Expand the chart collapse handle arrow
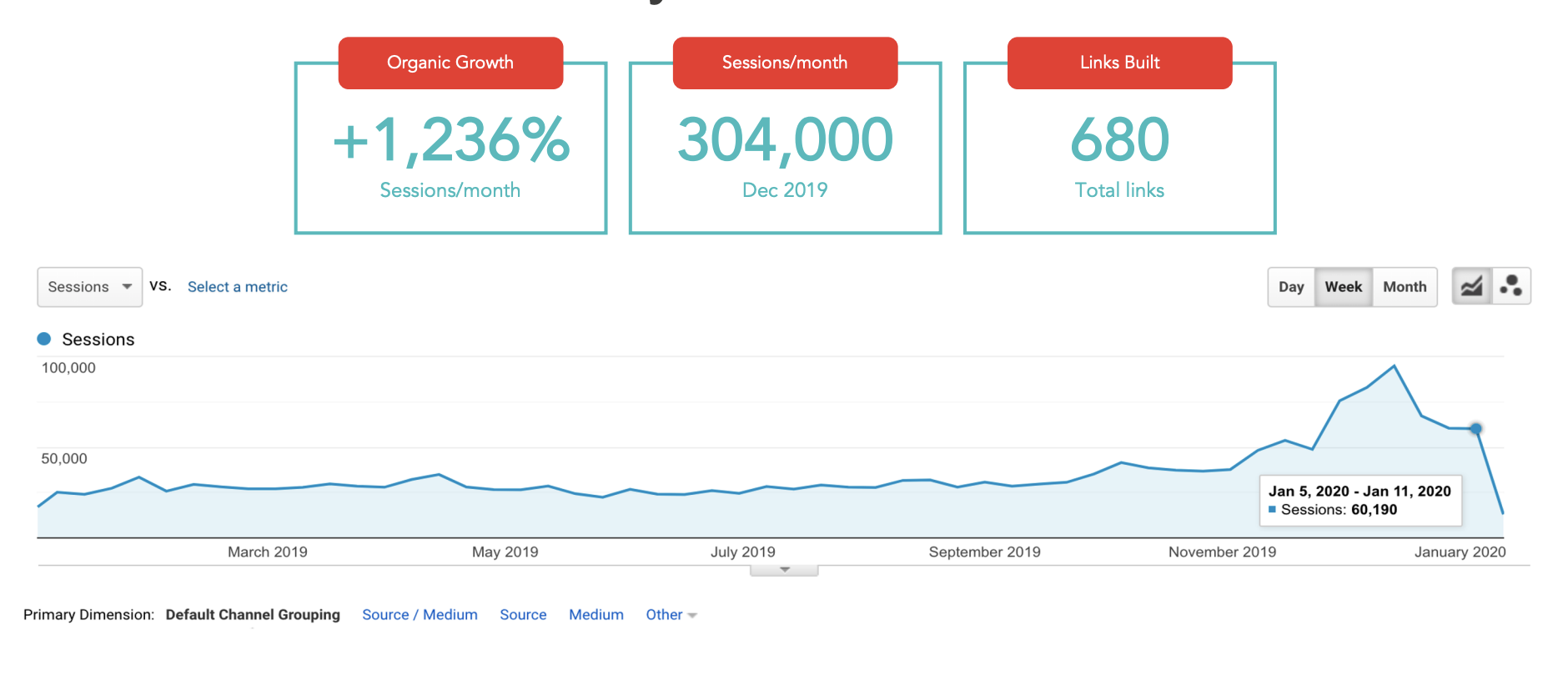This screenshot has height=691, width=1568. (784, 570)
